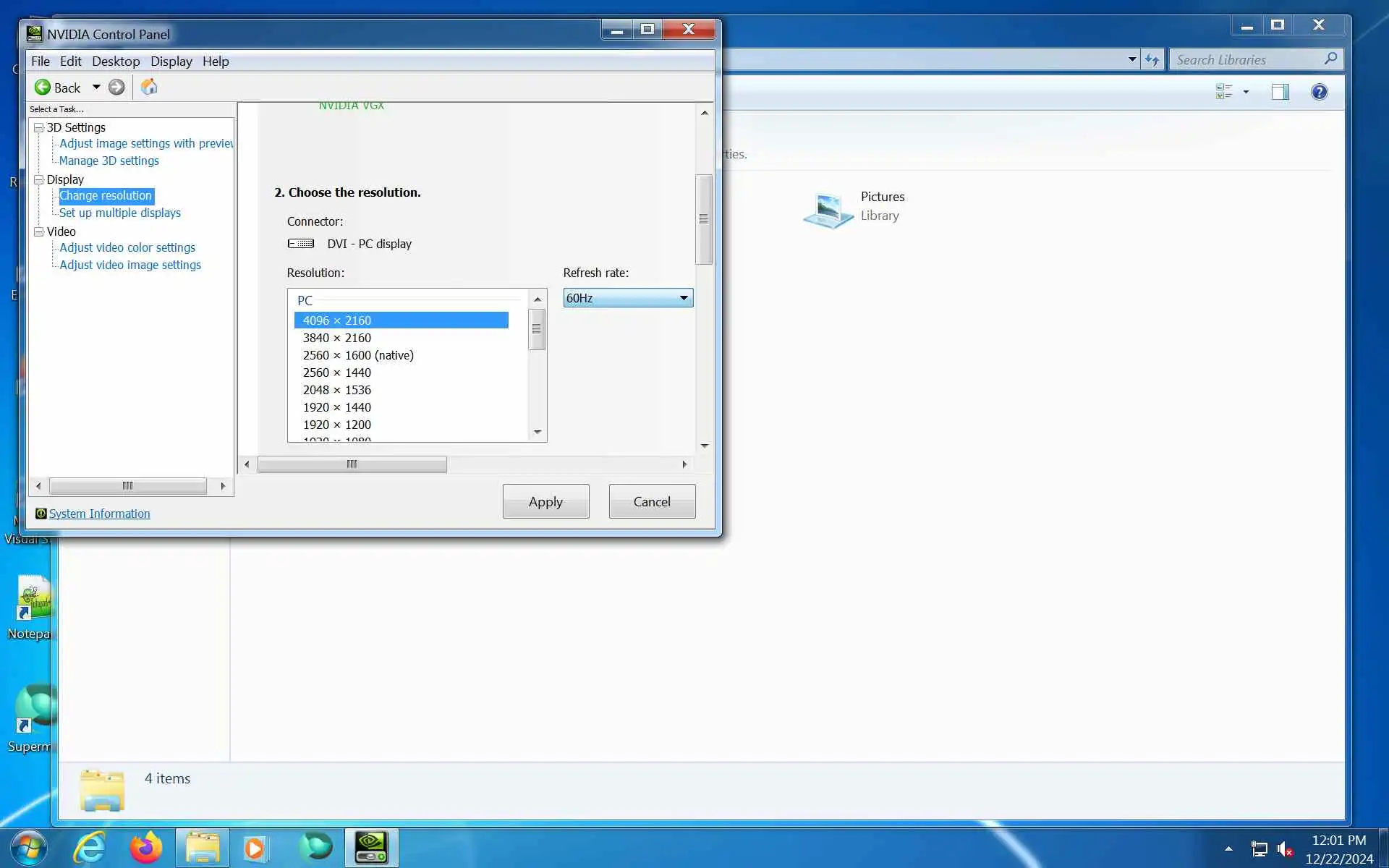Image resolution: width=1389 pixels, height=868 pixels.
Task: Launch Internet Explorer from taskbar
Action: [90, 847]
